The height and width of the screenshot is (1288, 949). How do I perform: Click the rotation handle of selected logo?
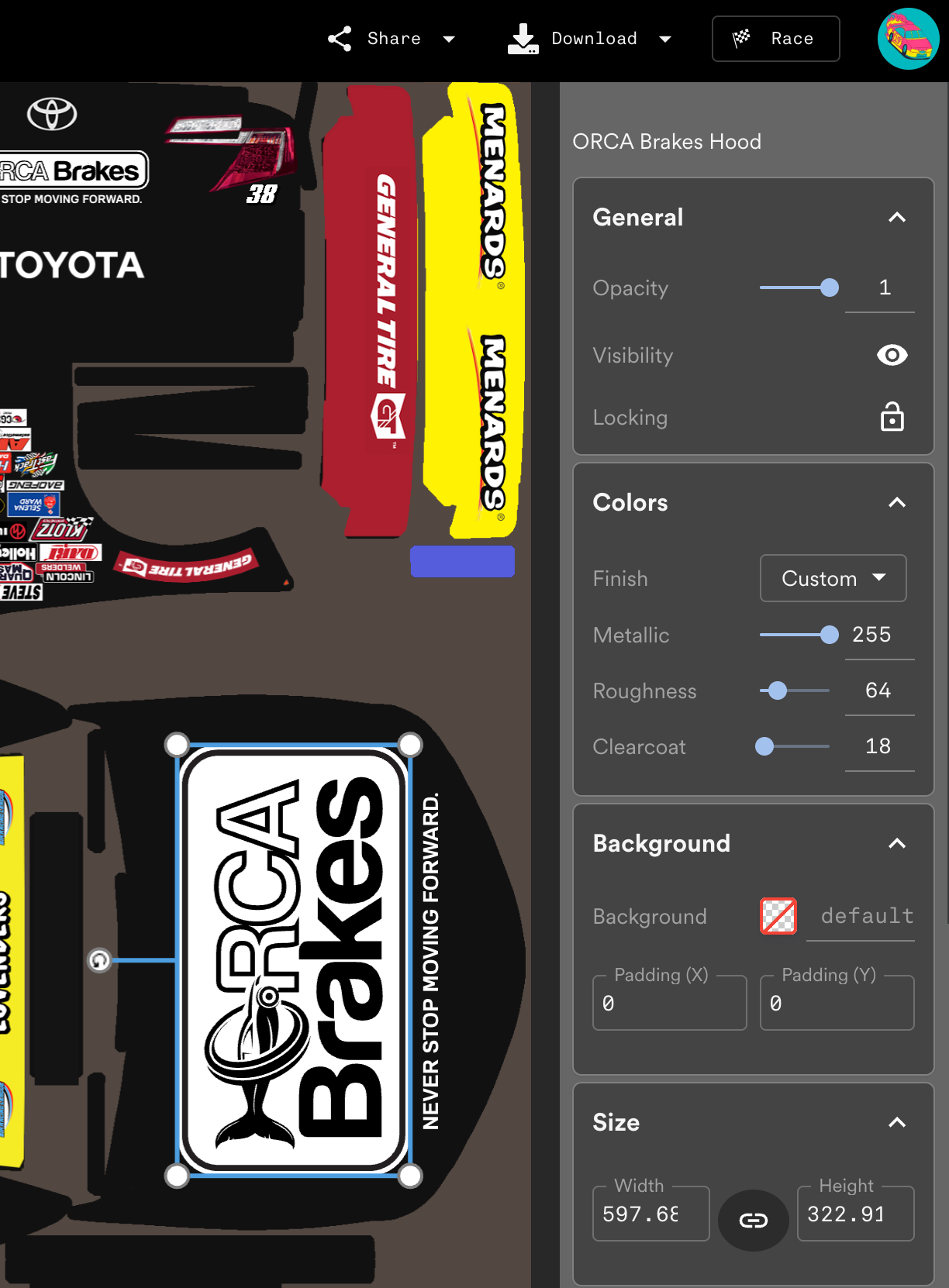(99, 960)
